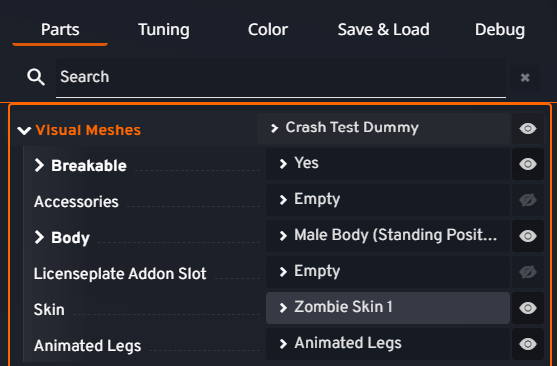The image size is (557, 366).
Task: Expand the Breakable tree item
Action: click(x=39, y=165)
